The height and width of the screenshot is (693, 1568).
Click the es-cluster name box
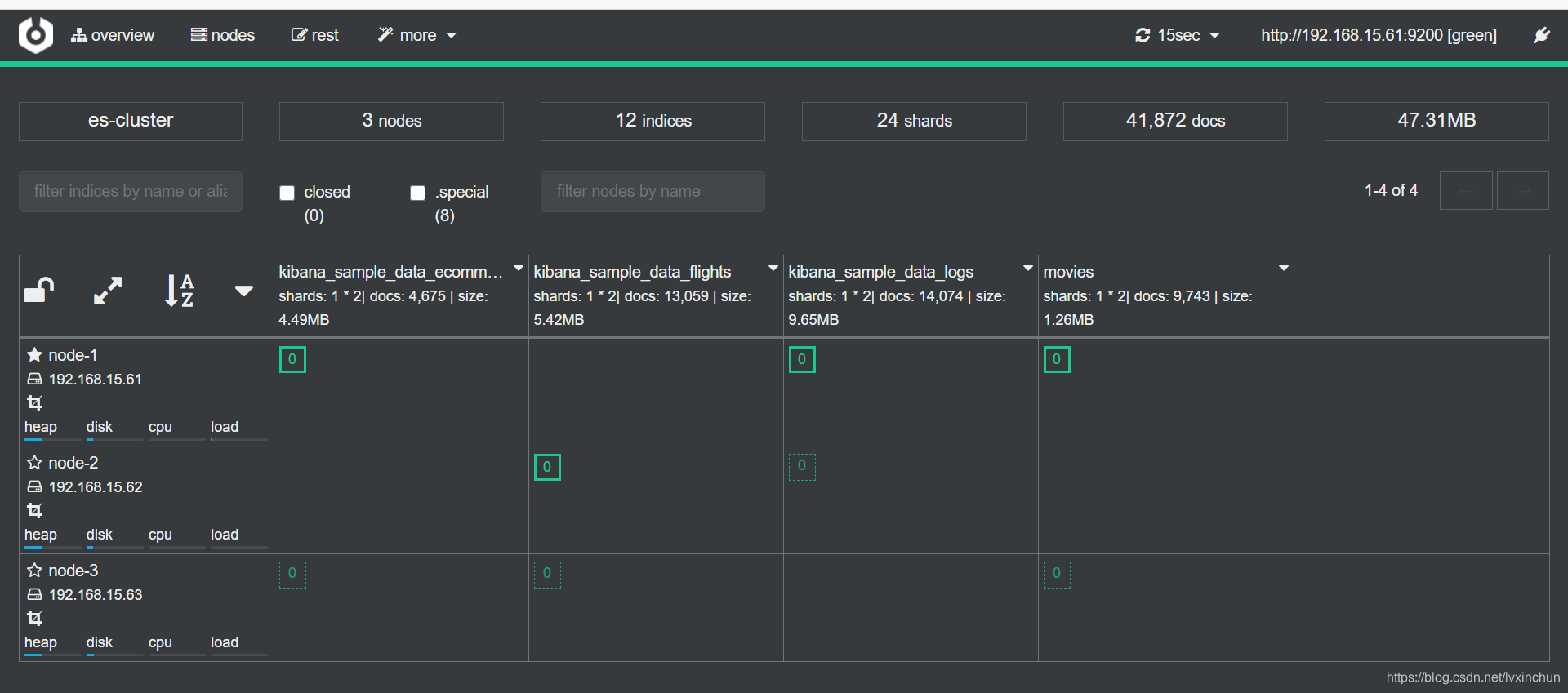point(131,121)
